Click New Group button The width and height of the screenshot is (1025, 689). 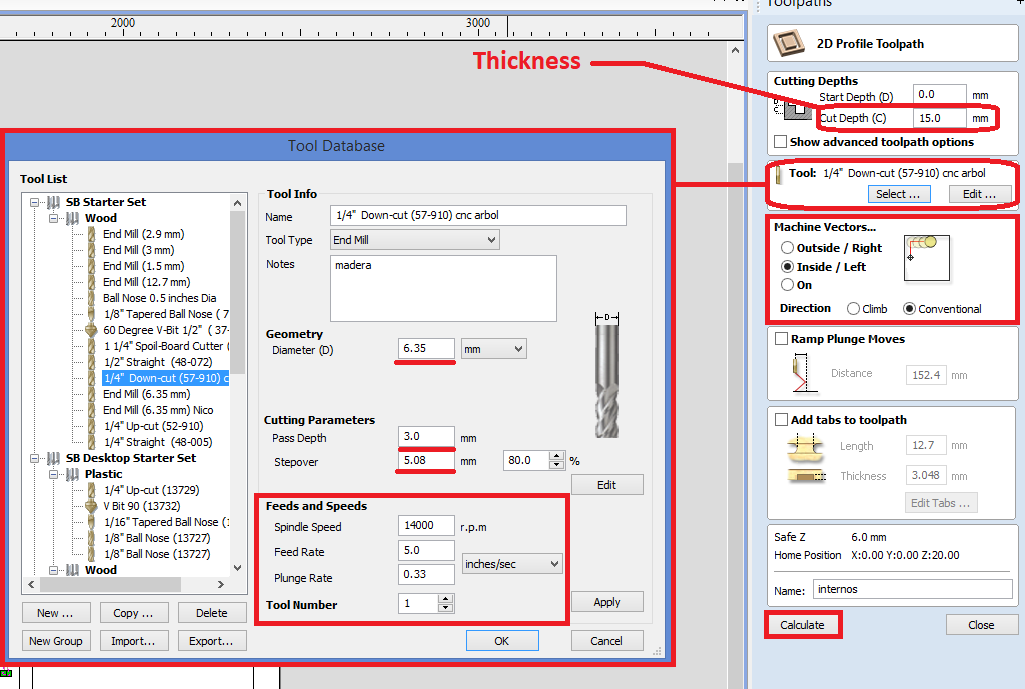pyautogui.click(x=56, y=641)
